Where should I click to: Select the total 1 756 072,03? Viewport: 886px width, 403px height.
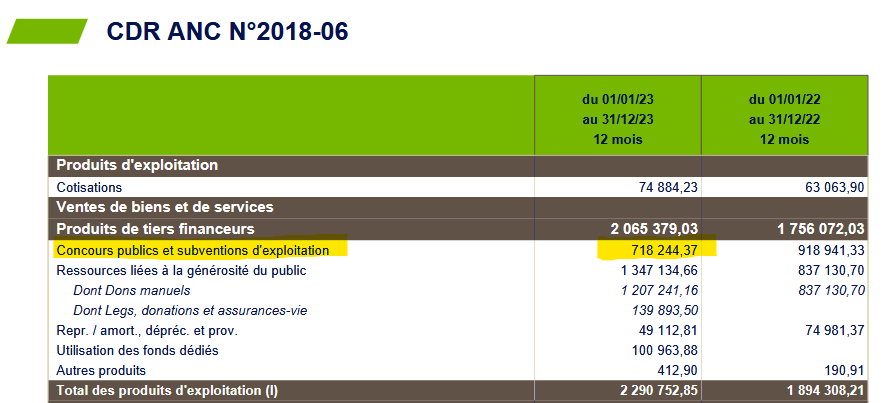[821, 229]
